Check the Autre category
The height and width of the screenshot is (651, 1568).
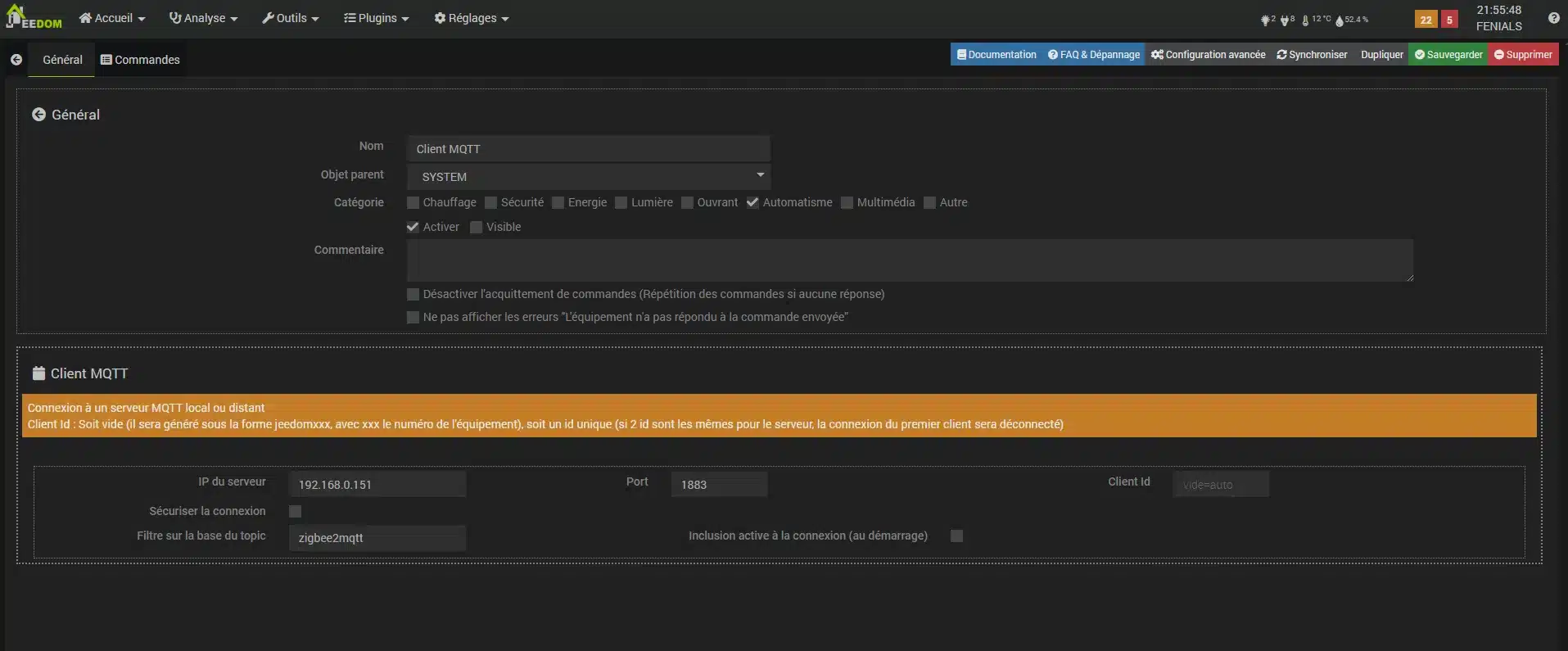929,202
